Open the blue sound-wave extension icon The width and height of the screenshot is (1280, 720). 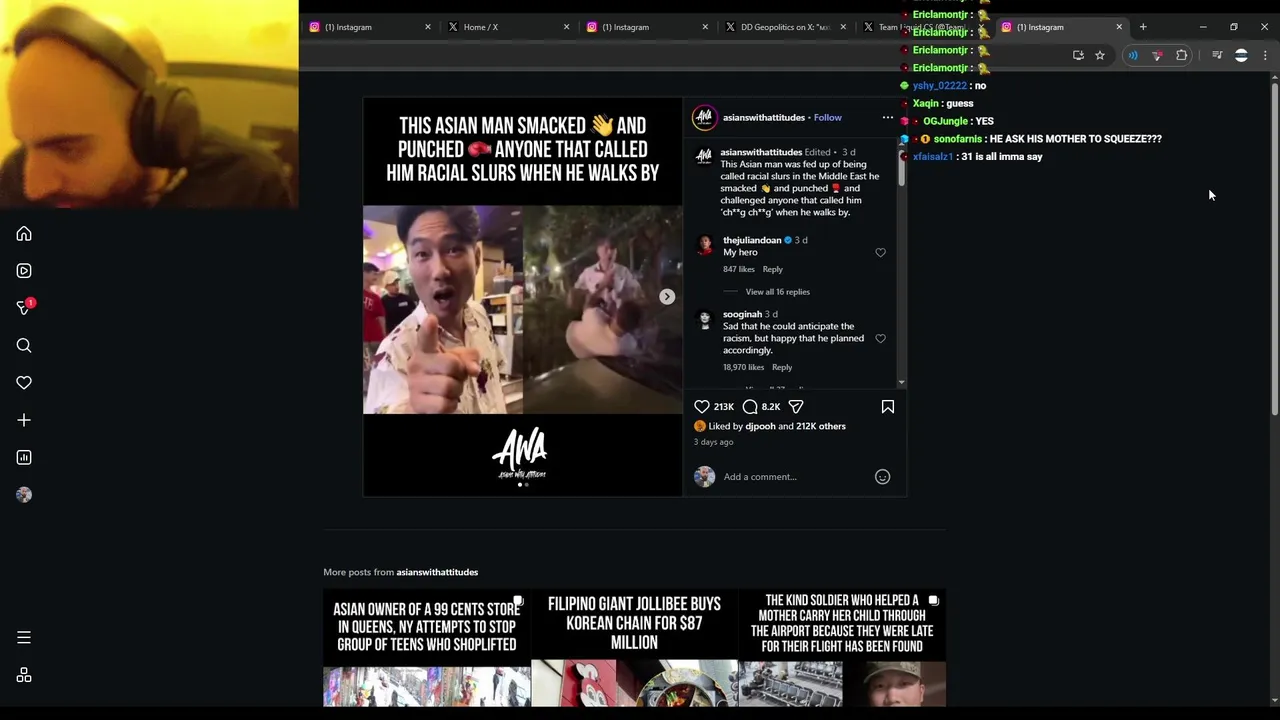(x=1133, y=56)
